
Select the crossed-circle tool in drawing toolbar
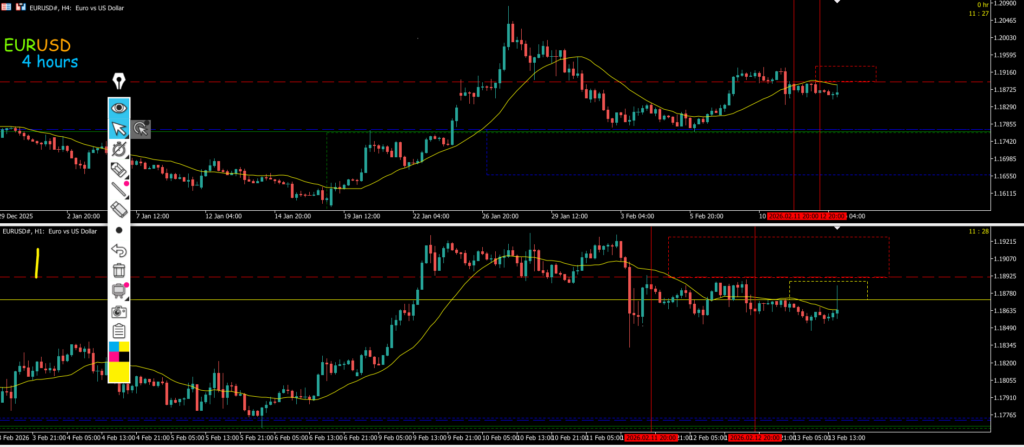(x=119, y=149)
